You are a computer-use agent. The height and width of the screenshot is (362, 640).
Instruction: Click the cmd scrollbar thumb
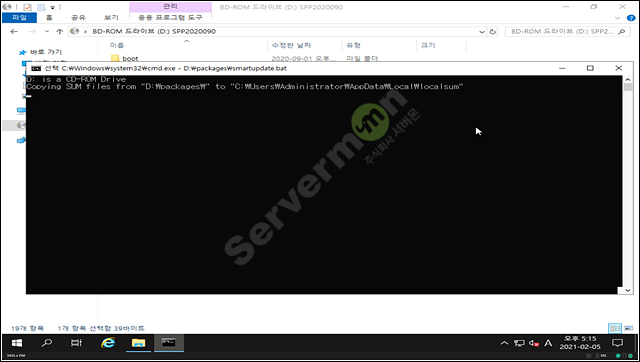pos(628,87)
